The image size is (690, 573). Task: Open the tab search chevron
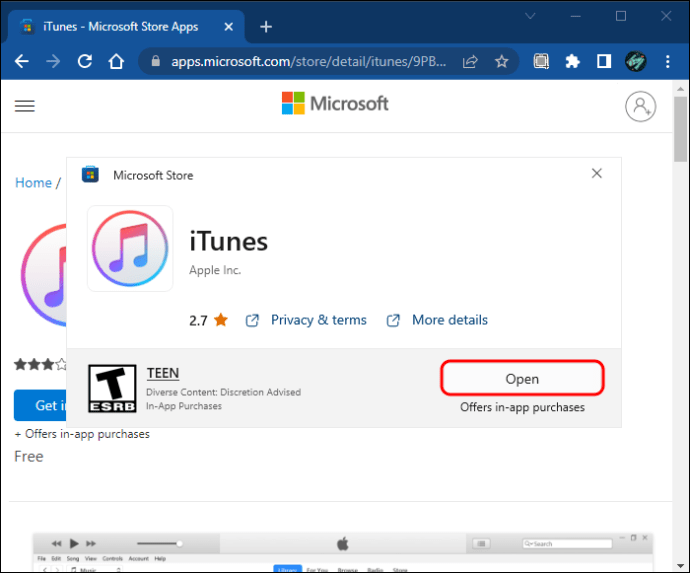(530, 16)
